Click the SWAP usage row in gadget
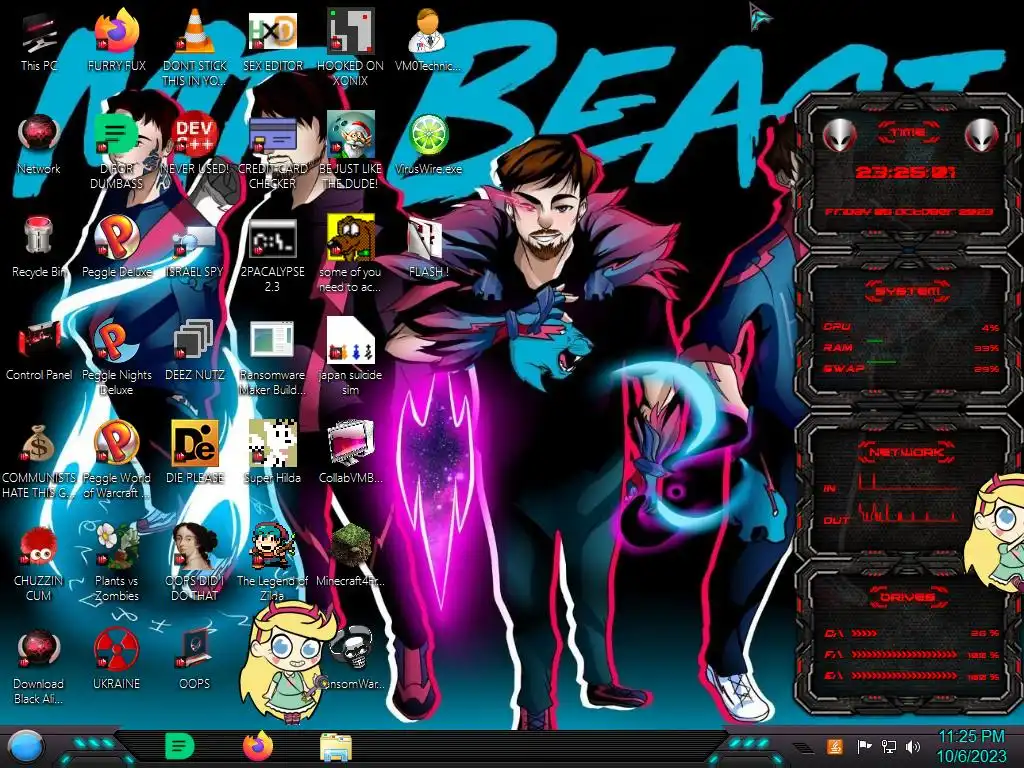 coord(912,368)
